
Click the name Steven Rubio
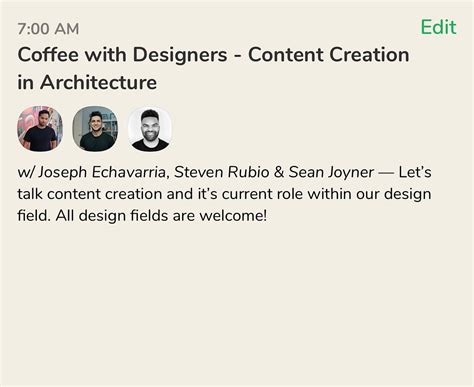[221, 172]
